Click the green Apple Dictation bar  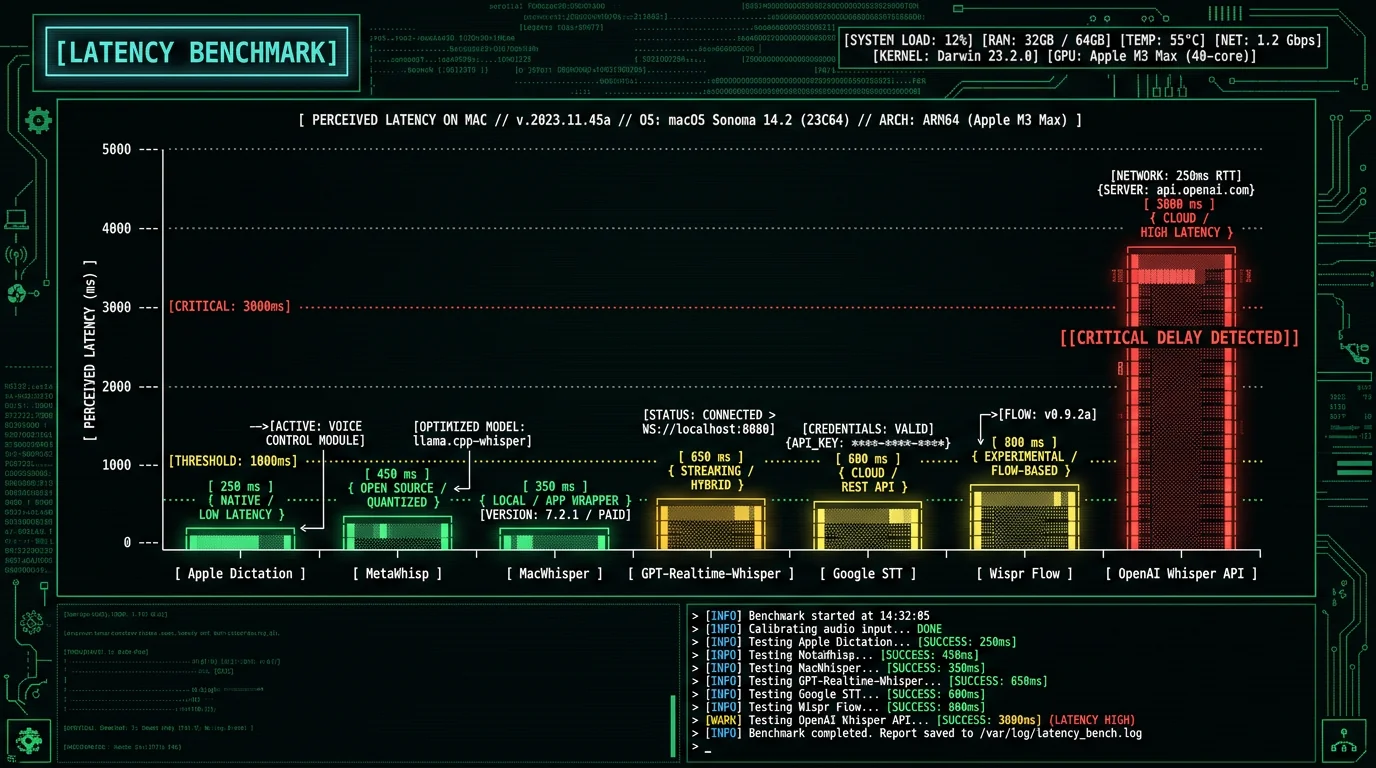pyautogui.click(x=240, y=539)
